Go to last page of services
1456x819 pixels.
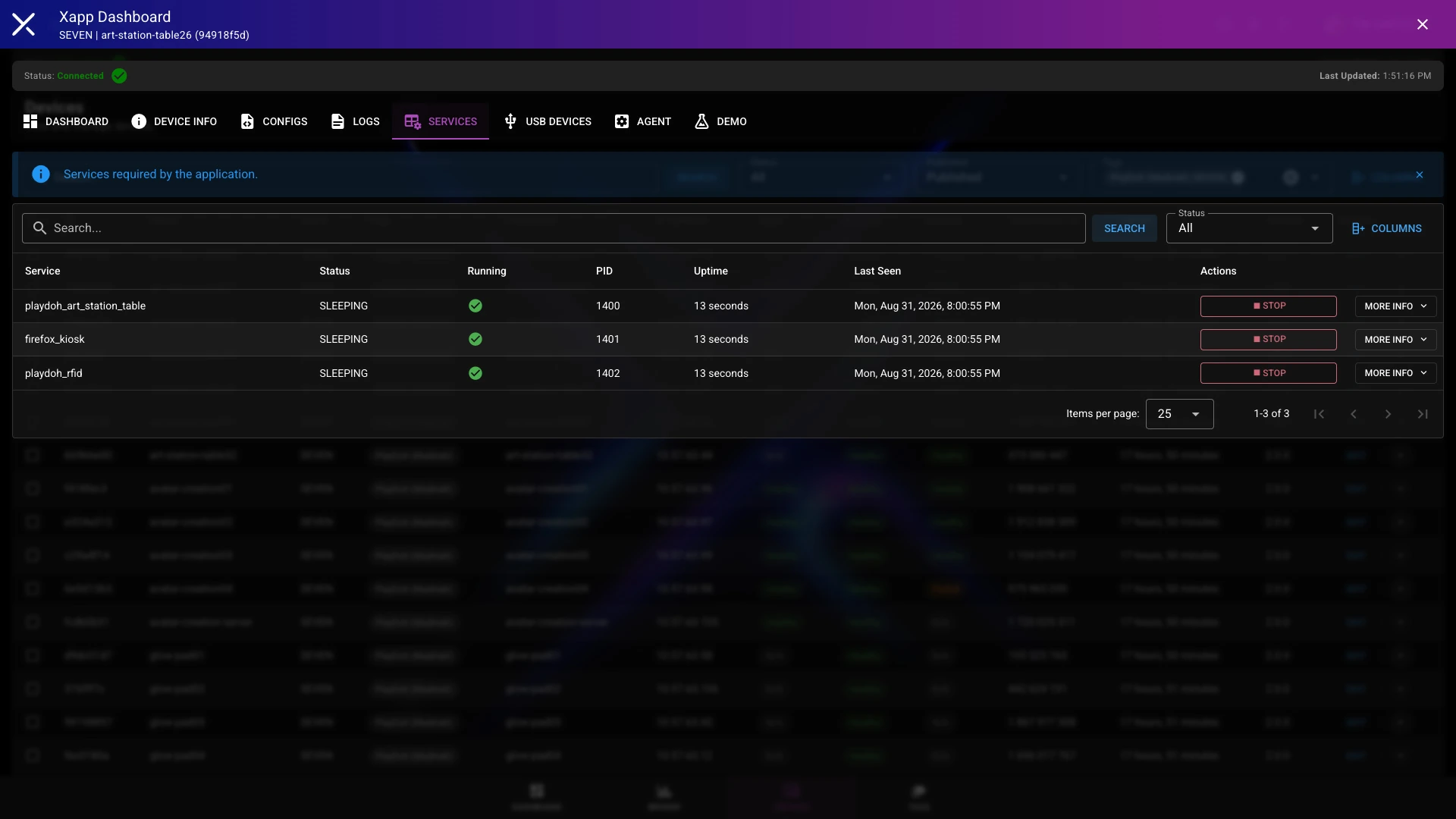point(1423,414)
